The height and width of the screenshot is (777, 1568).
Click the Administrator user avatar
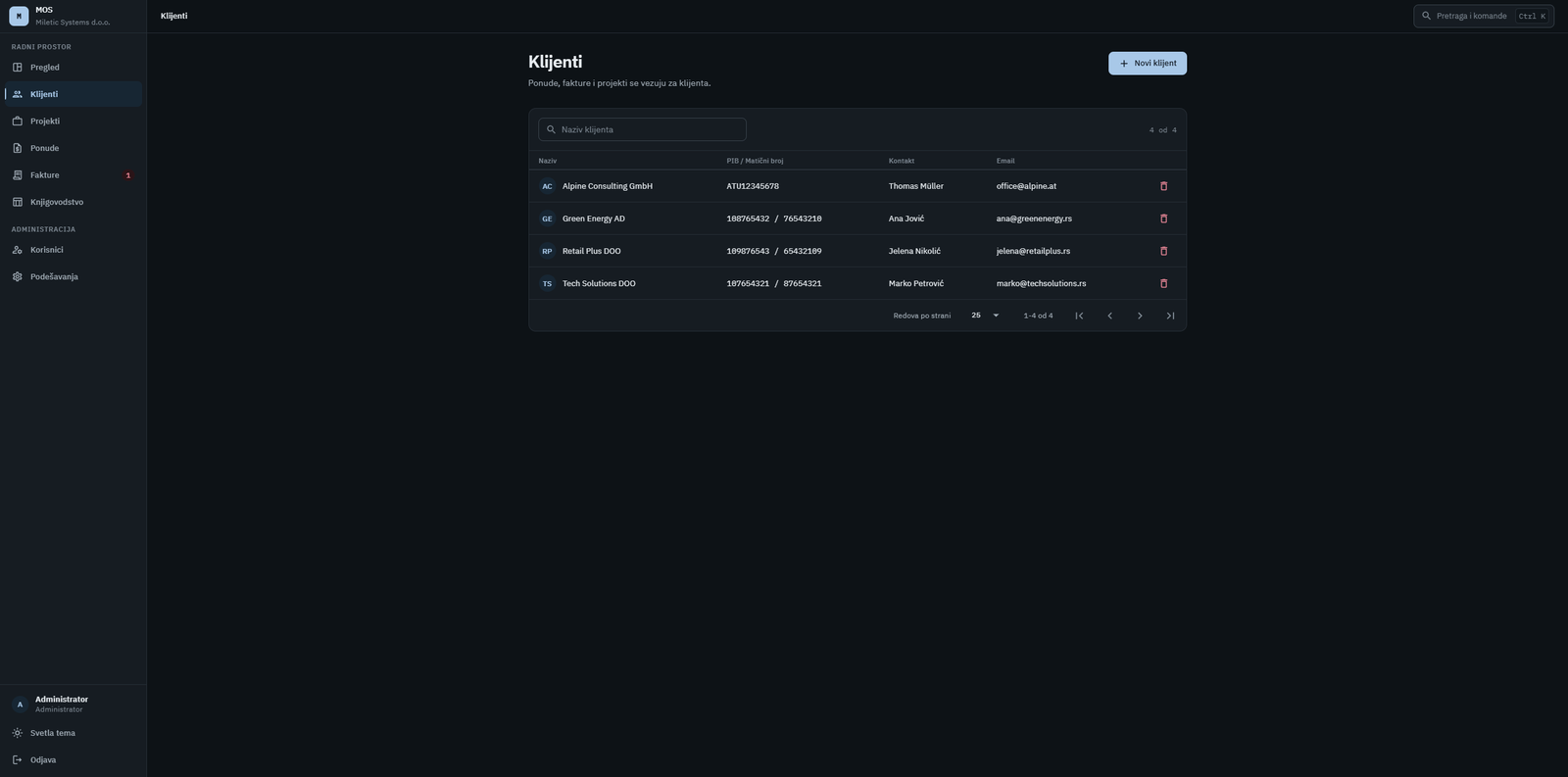(19, 704)
